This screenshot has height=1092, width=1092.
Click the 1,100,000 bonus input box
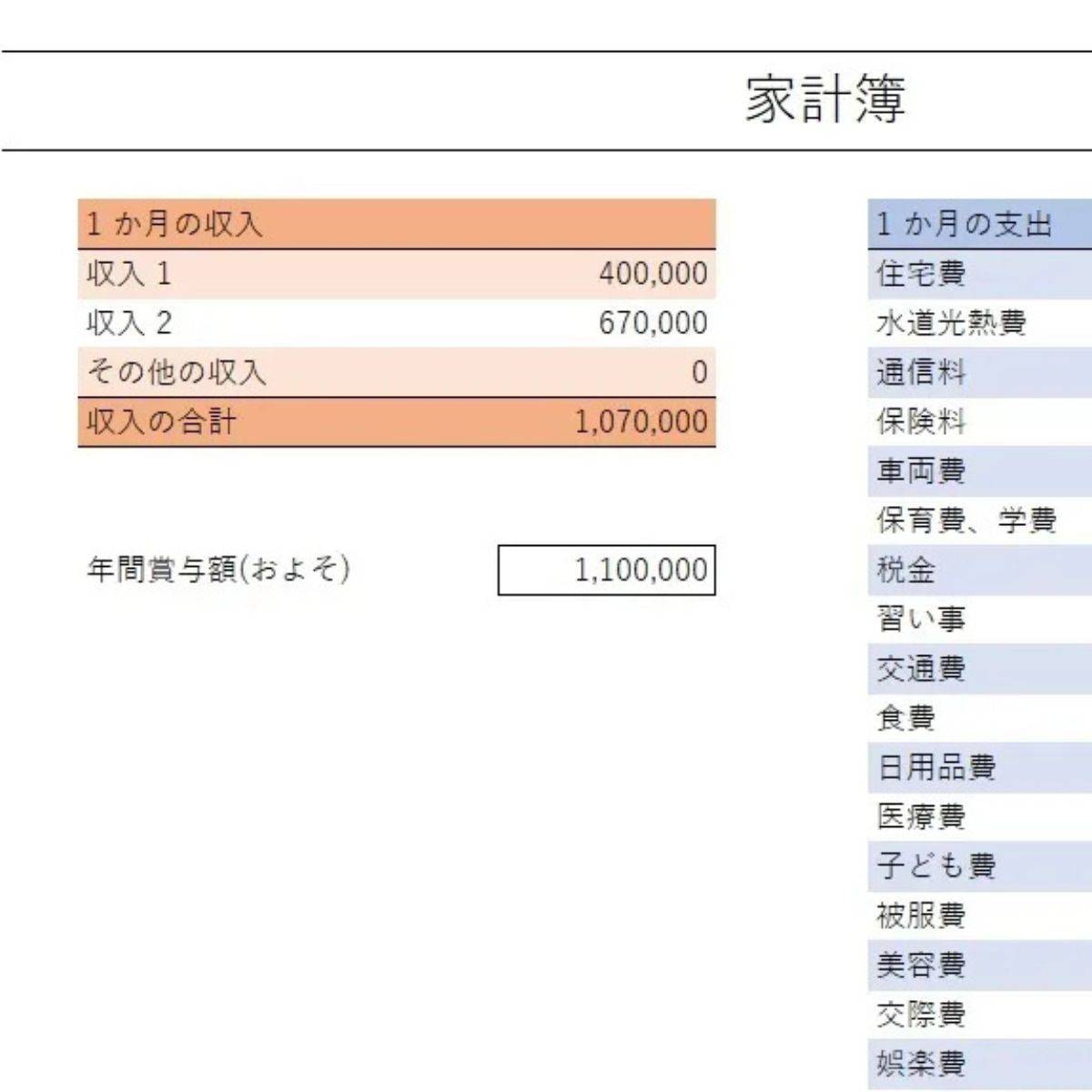[607, 571]
